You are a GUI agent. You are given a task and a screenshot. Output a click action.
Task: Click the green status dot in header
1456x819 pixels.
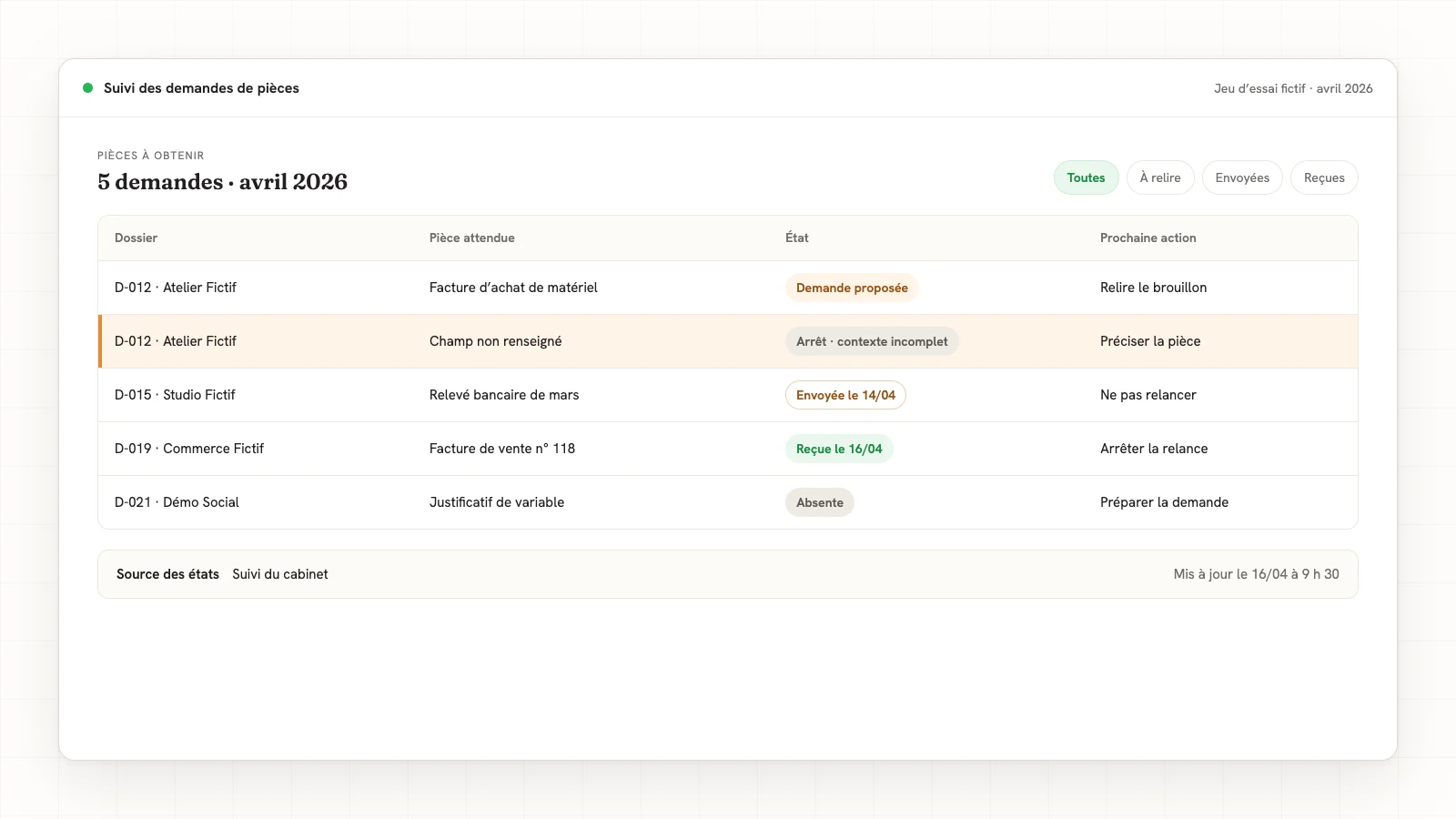(88, 88)
